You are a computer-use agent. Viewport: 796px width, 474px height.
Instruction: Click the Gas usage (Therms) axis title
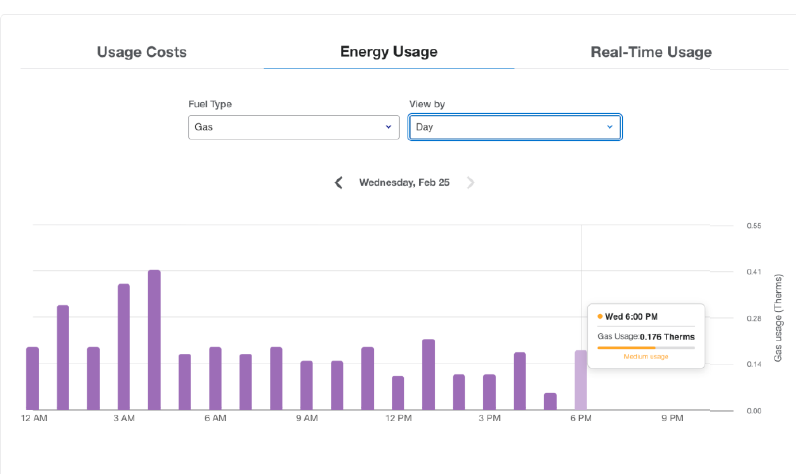pyautogui.click(x=778, y=318)
